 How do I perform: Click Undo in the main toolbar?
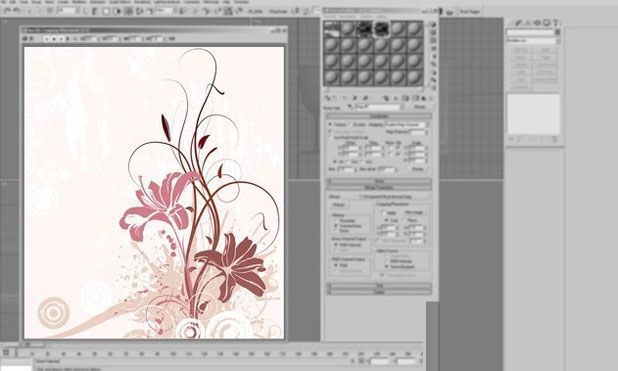[7, 11]
